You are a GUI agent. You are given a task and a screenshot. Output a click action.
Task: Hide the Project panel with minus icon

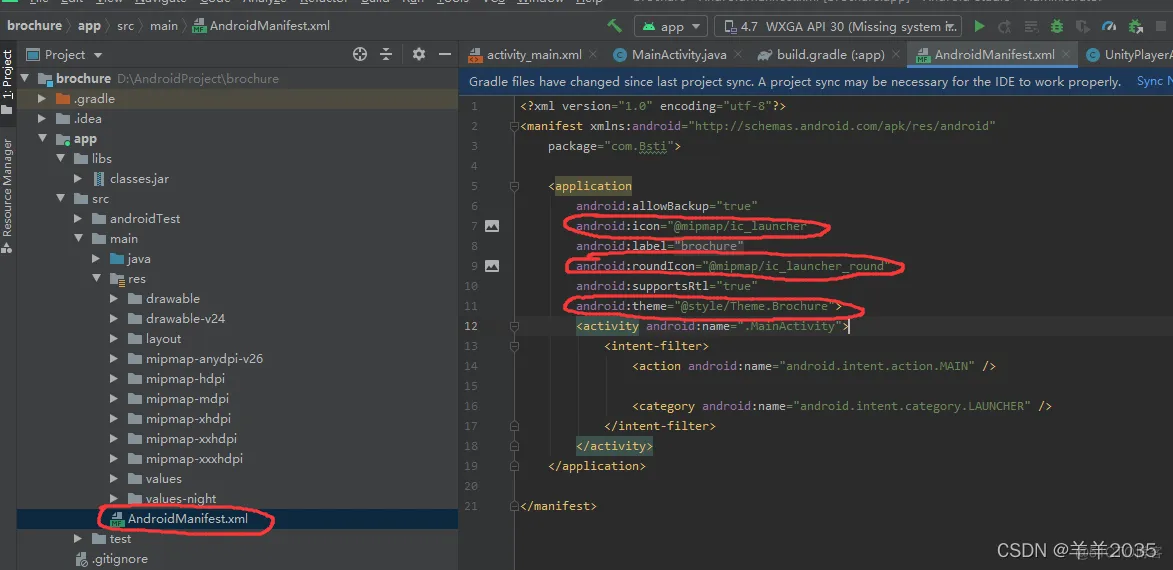tap(445, 54)
